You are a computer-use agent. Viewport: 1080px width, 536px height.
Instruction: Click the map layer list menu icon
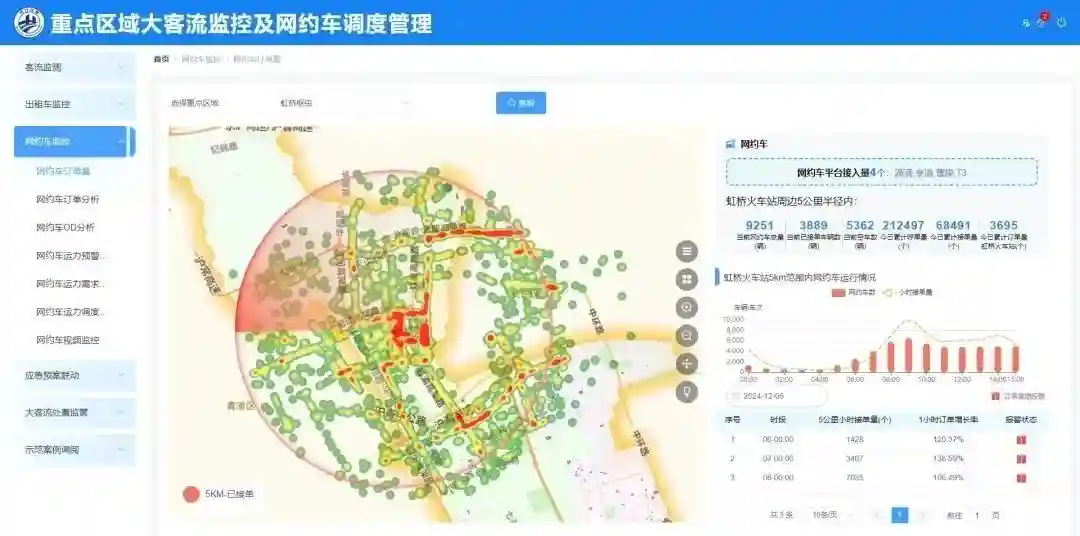coord(687,251)
